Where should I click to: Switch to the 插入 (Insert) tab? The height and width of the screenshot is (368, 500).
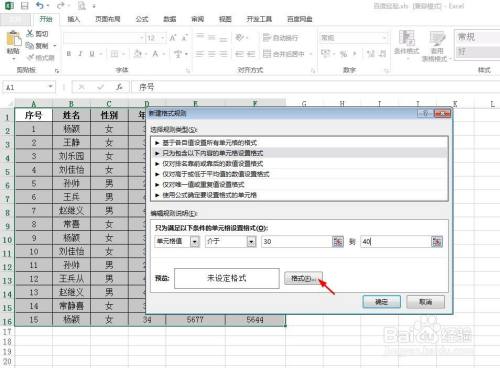point(74,19)
